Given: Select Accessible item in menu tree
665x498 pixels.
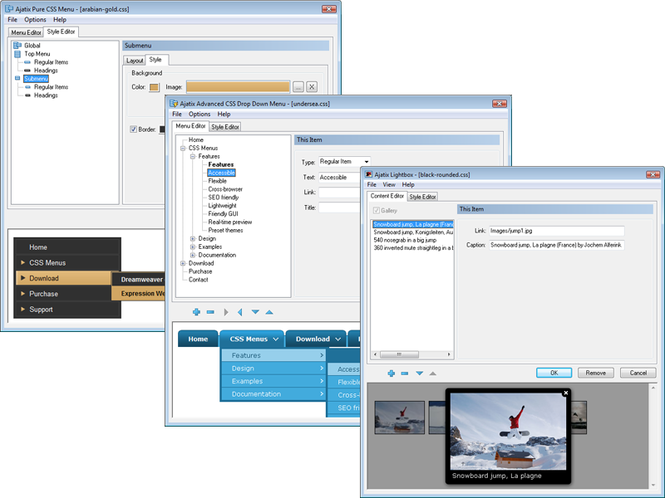Looking at the screenshot, I should click(221, 173).
